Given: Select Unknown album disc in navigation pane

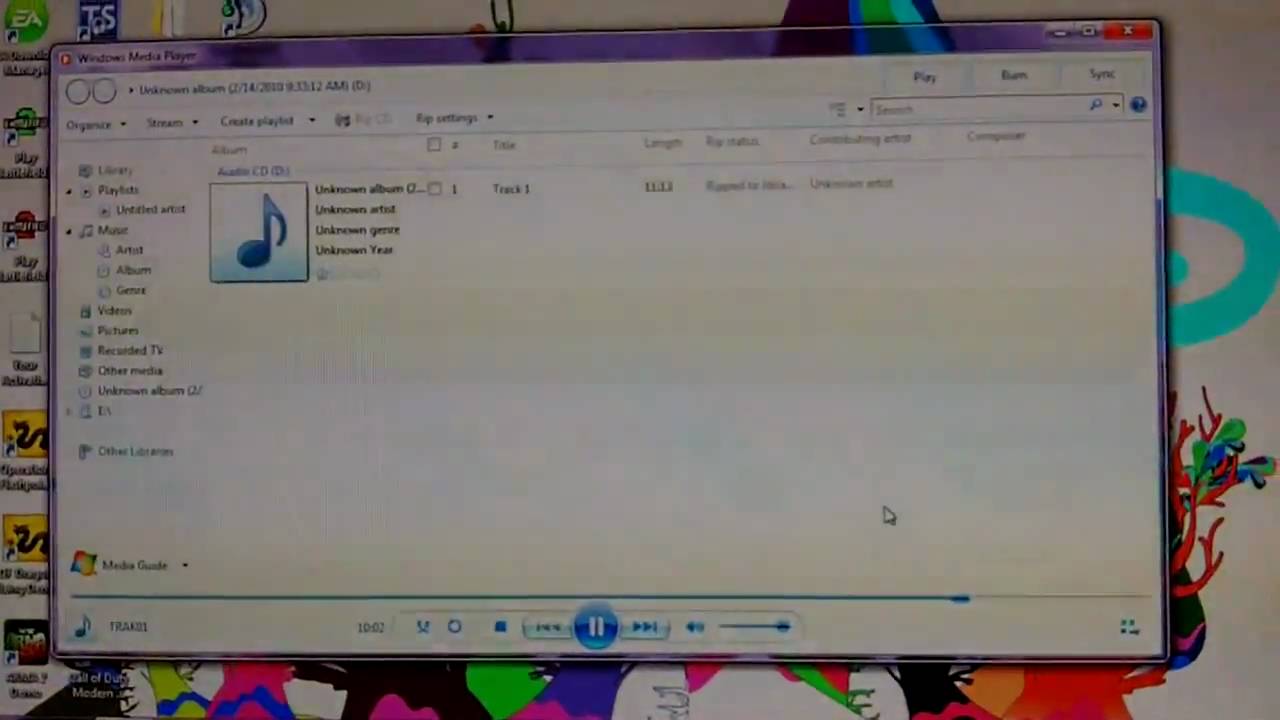Looking at the screenshot, I should [149, 391].
